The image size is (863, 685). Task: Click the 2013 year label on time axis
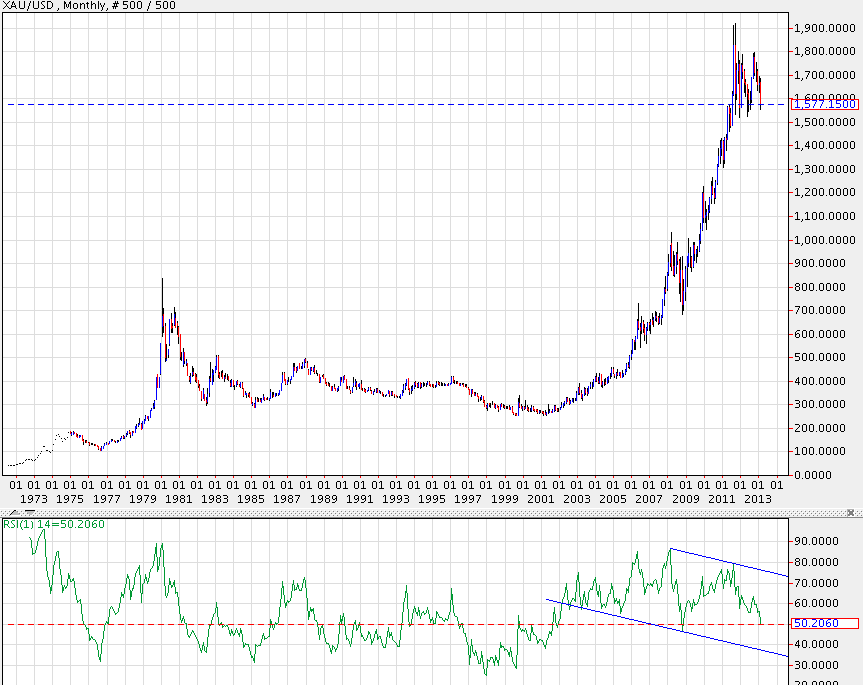[758, 498]
